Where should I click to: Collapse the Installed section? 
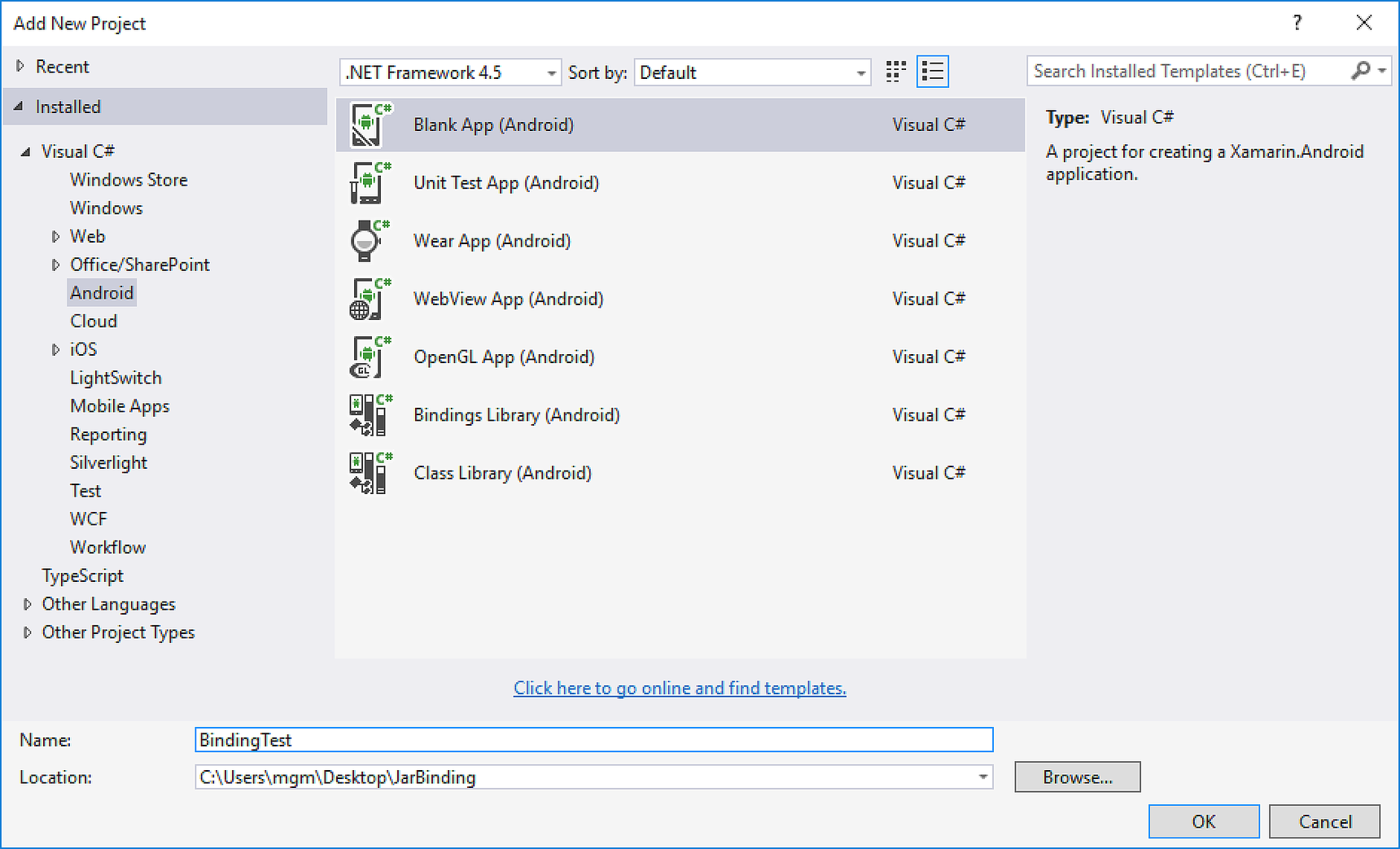click(x=19, y=107)
